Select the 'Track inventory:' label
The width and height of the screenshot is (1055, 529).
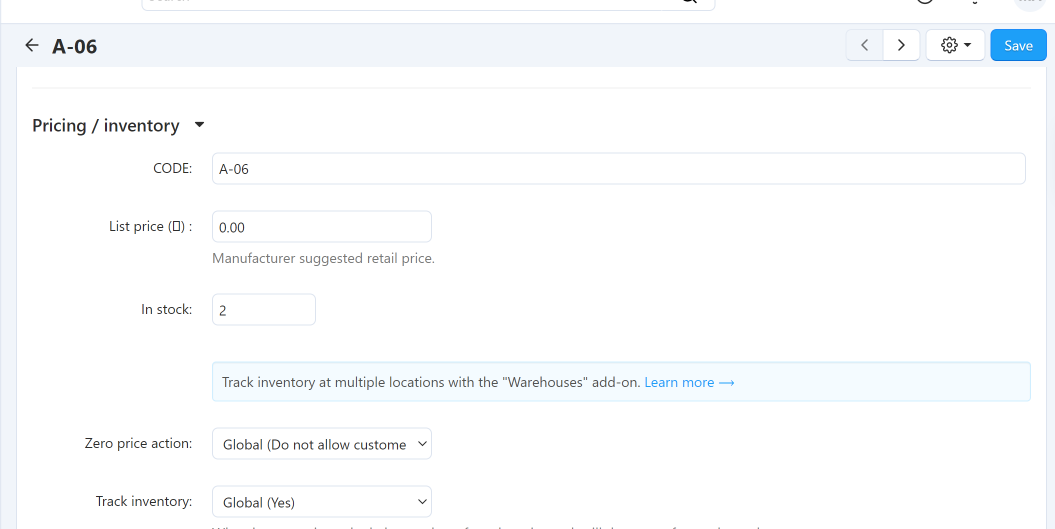click(144, 501)
